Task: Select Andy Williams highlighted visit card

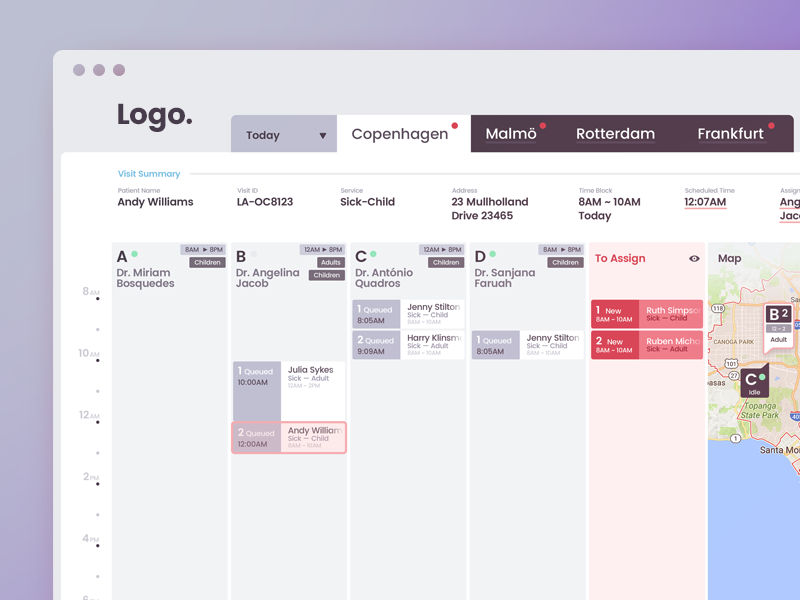Action: click(289, 437)
